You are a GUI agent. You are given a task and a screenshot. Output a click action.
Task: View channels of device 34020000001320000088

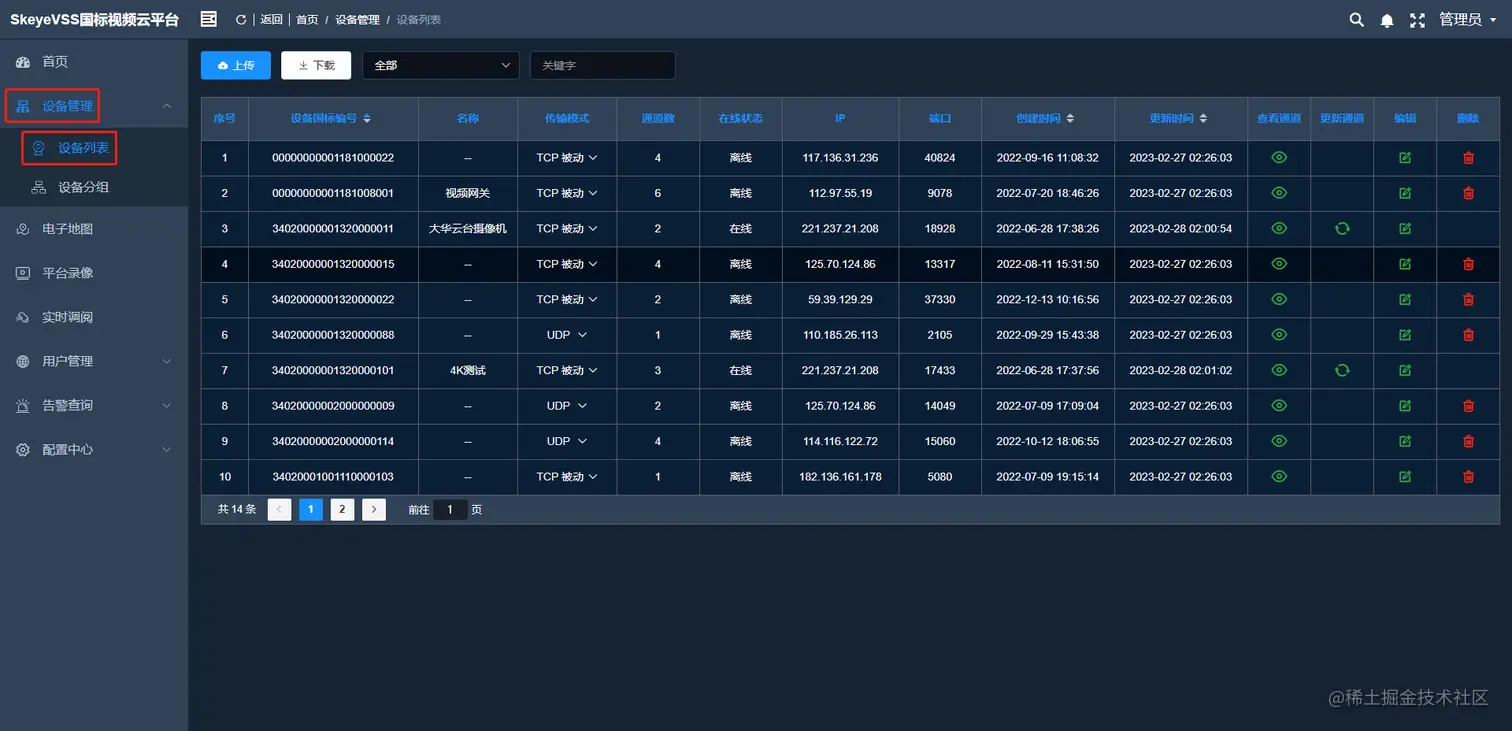(x=1279, y=335)
